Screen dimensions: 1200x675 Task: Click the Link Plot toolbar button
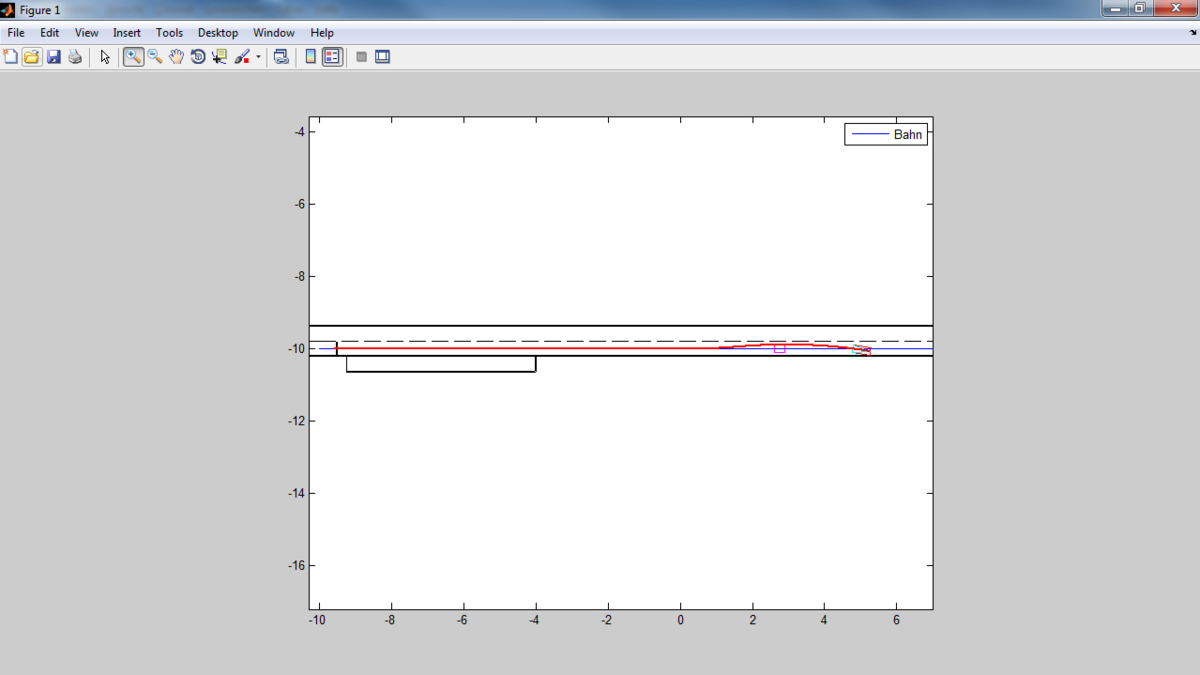282,57
